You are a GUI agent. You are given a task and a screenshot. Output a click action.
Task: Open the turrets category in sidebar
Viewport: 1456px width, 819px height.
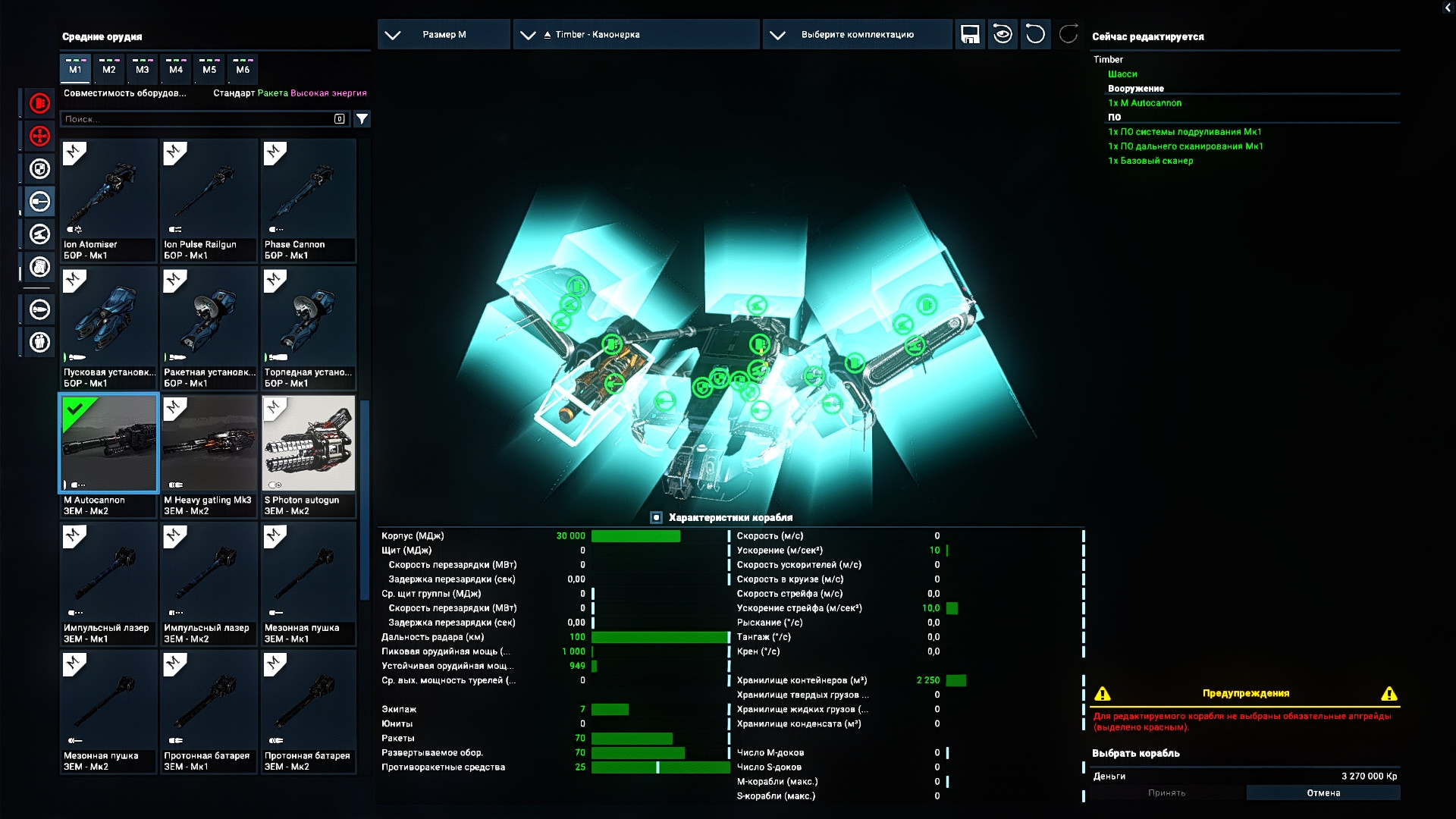point(39,234)
